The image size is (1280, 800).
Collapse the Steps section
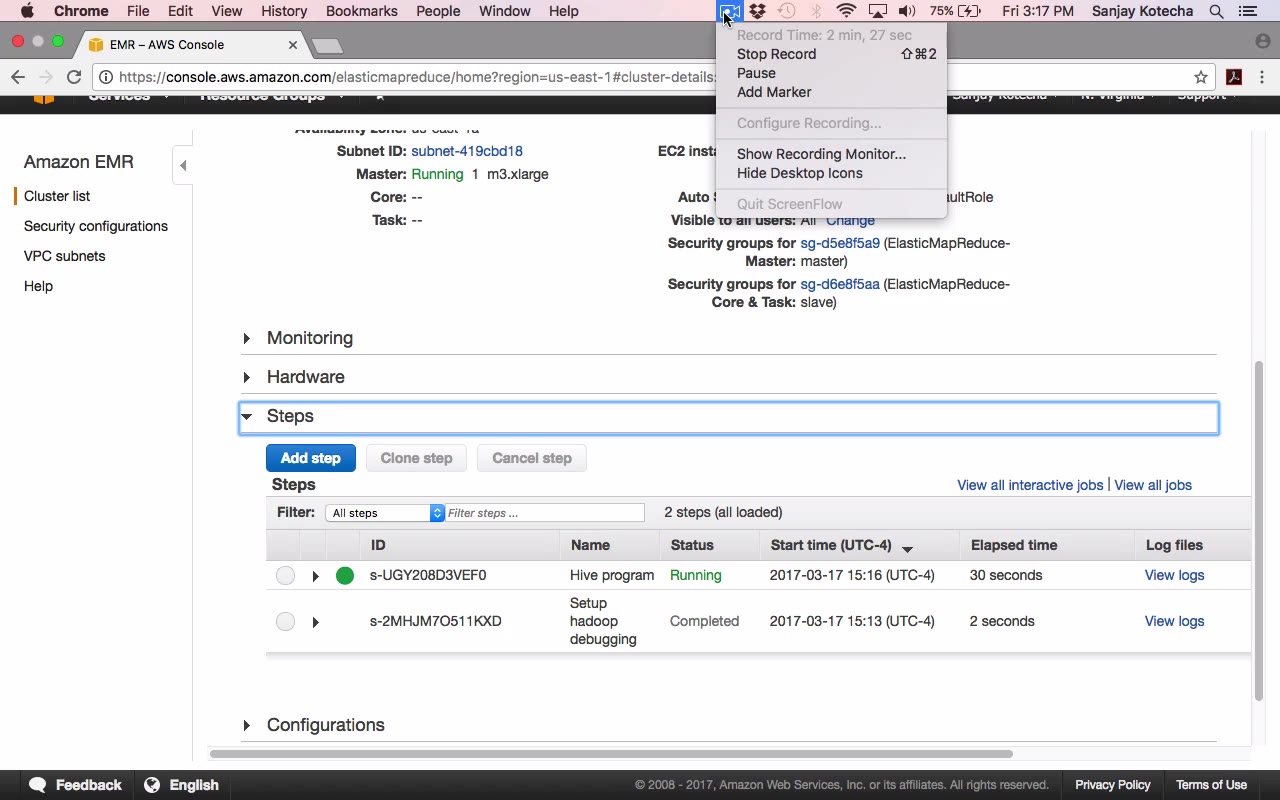[246, 416]
